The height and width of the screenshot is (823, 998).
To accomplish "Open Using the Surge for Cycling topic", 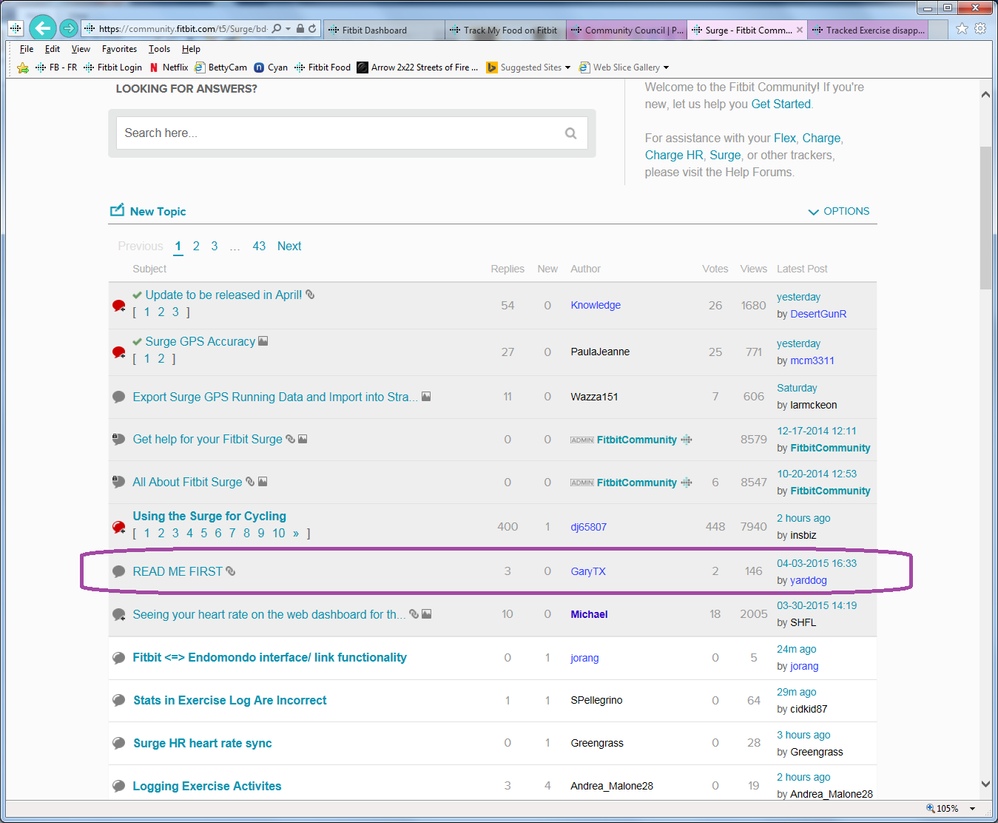I will pyautogui.click(x=209, y=516).
